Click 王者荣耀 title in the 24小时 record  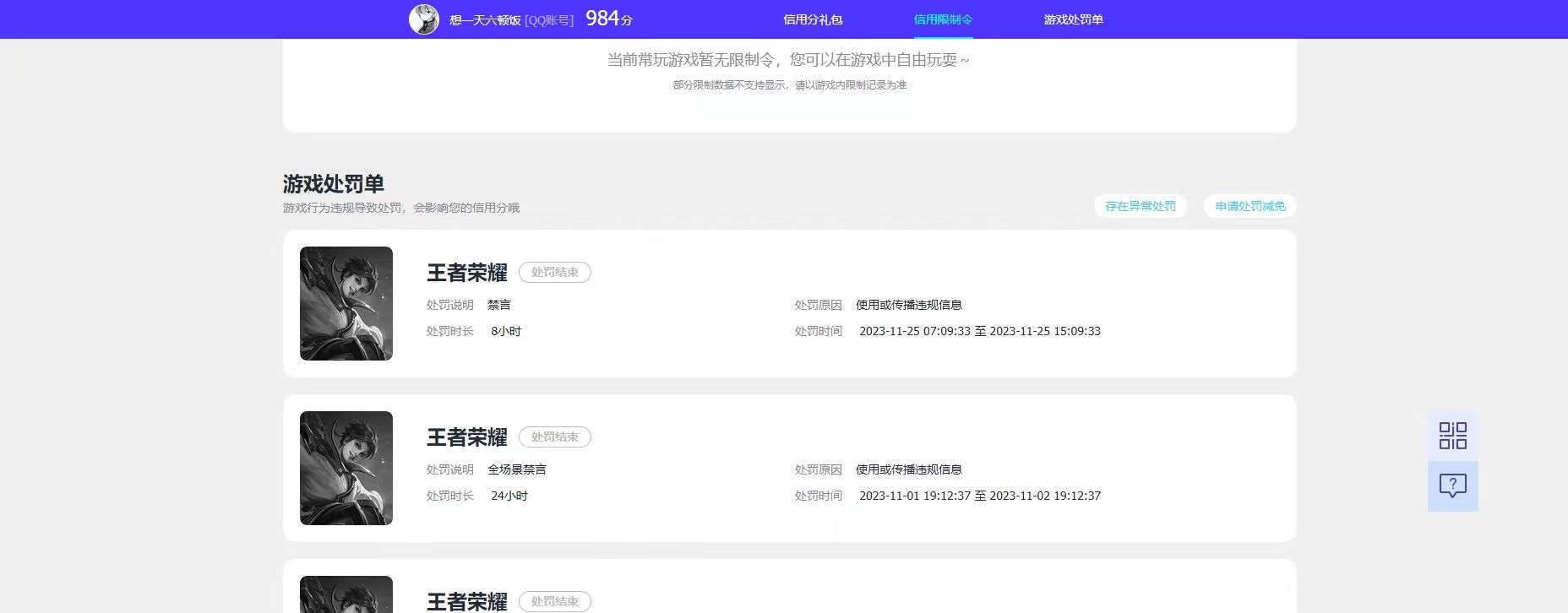[467, 437]
